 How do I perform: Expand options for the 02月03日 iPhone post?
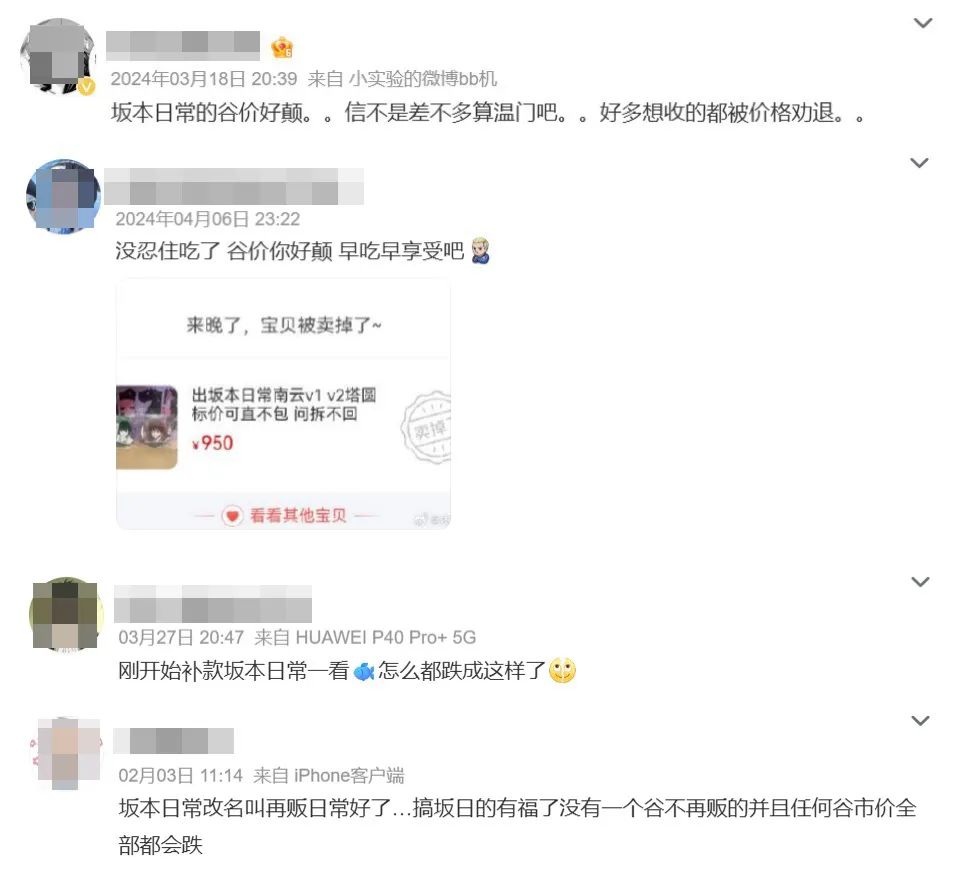point(920,720)
